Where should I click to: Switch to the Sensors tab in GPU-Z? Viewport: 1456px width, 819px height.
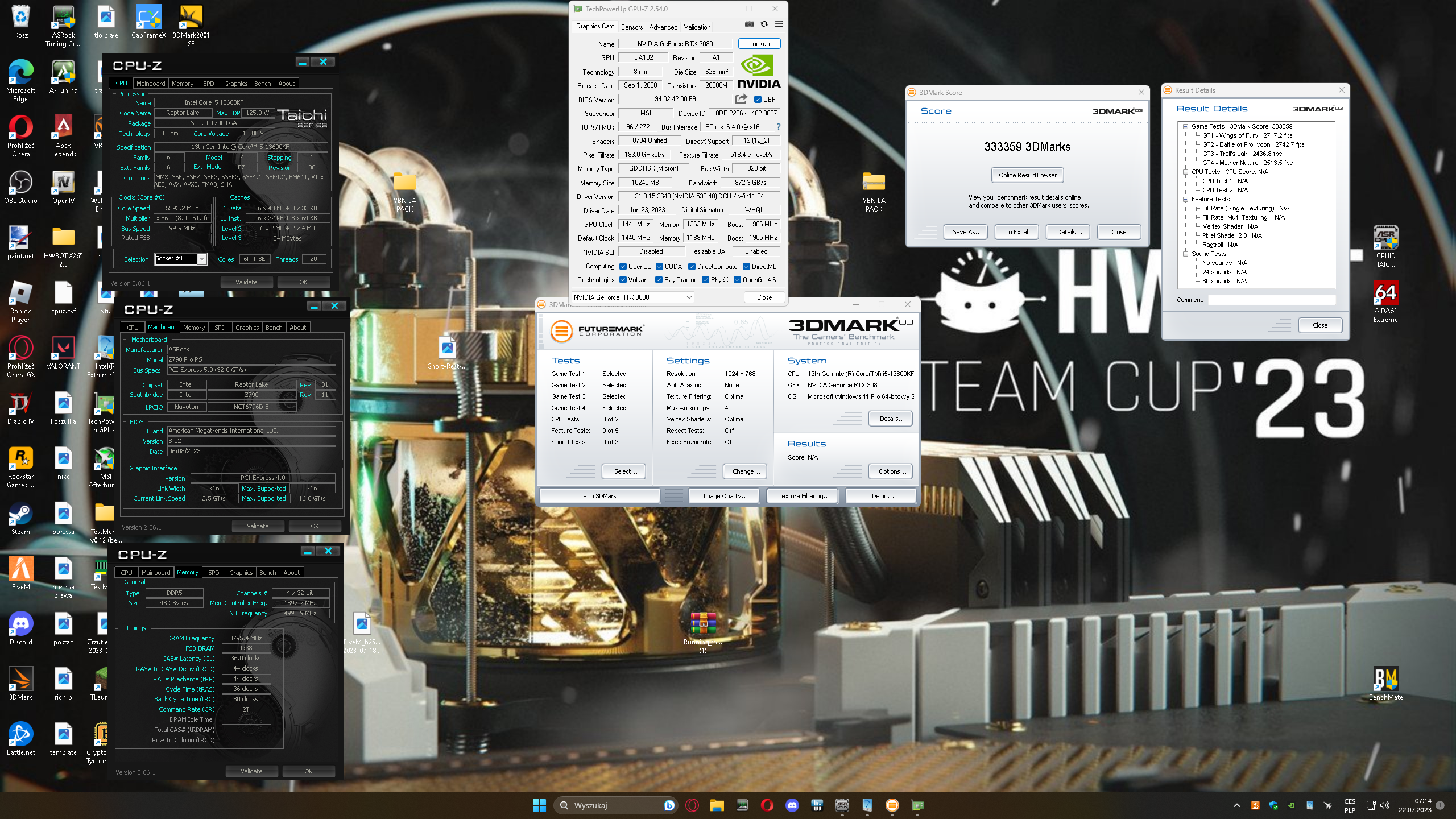click(632, 27)
